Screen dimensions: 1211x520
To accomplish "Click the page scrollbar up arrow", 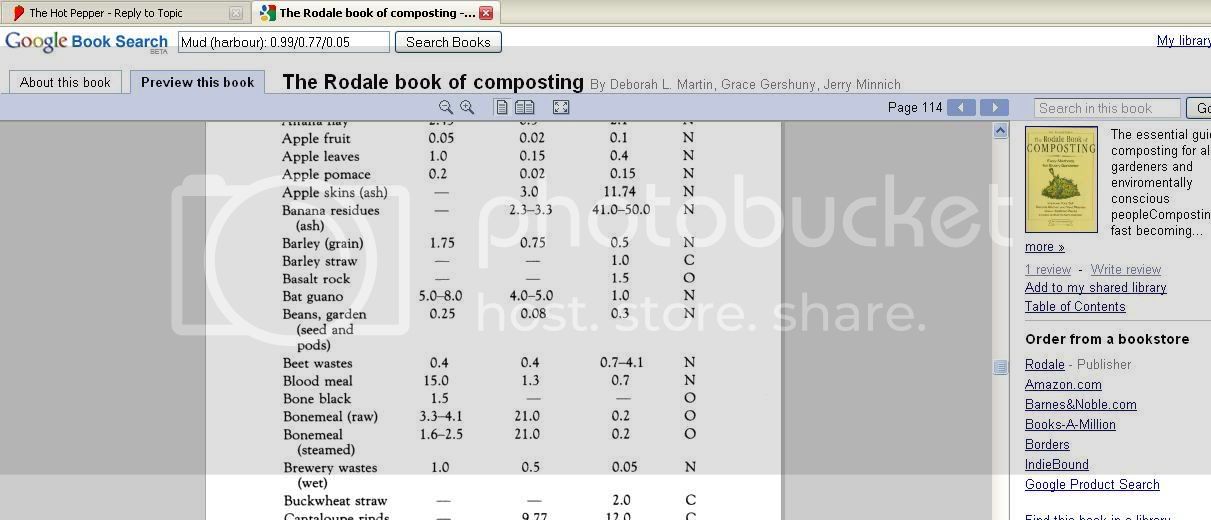I will tap(1001, 131).
